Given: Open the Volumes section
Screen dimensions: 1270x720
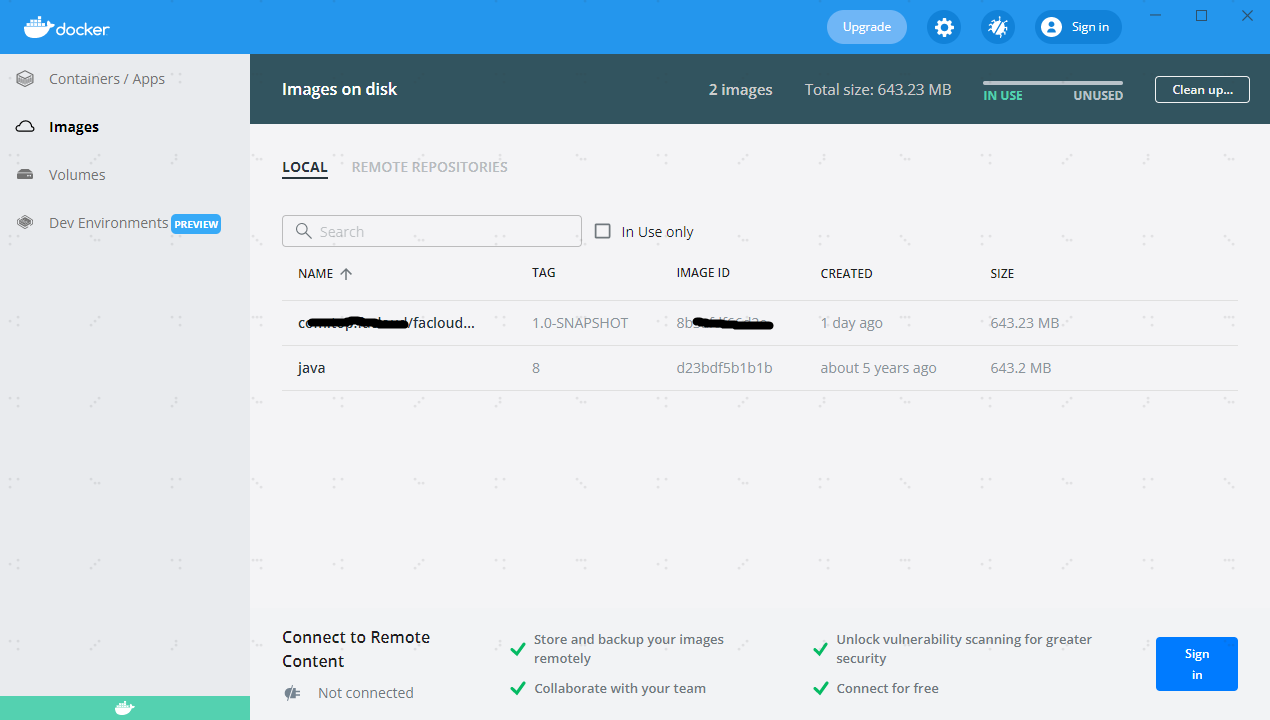Looking at the screenshot, I should (125, 175).
